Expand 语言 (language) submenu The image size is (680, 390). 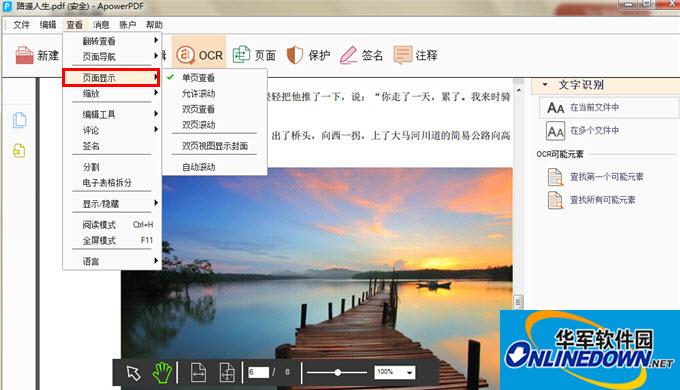pyautogui.click(x=112, y=261)
